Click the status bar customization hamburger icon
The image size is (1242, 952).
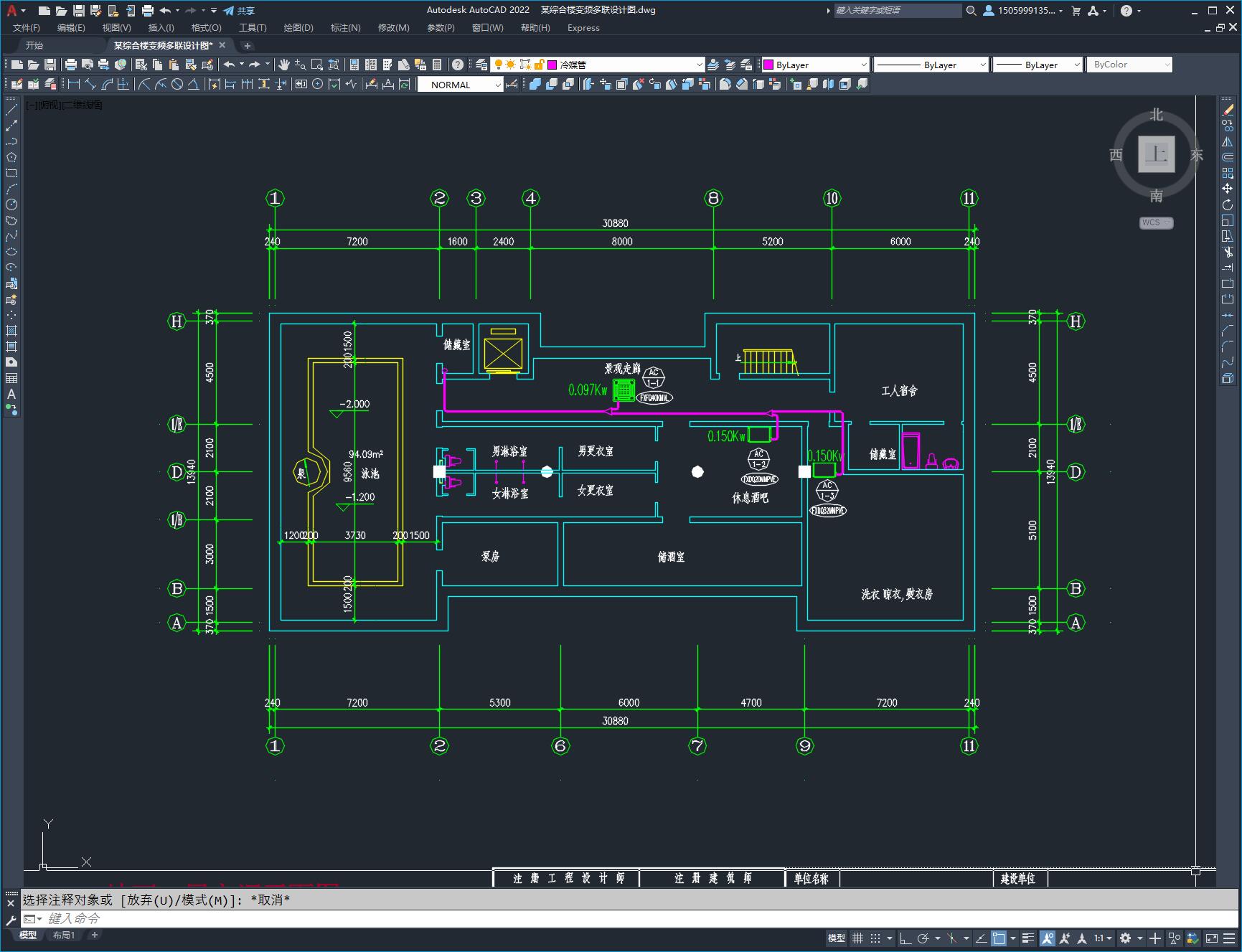click(x=1230, y=938)
